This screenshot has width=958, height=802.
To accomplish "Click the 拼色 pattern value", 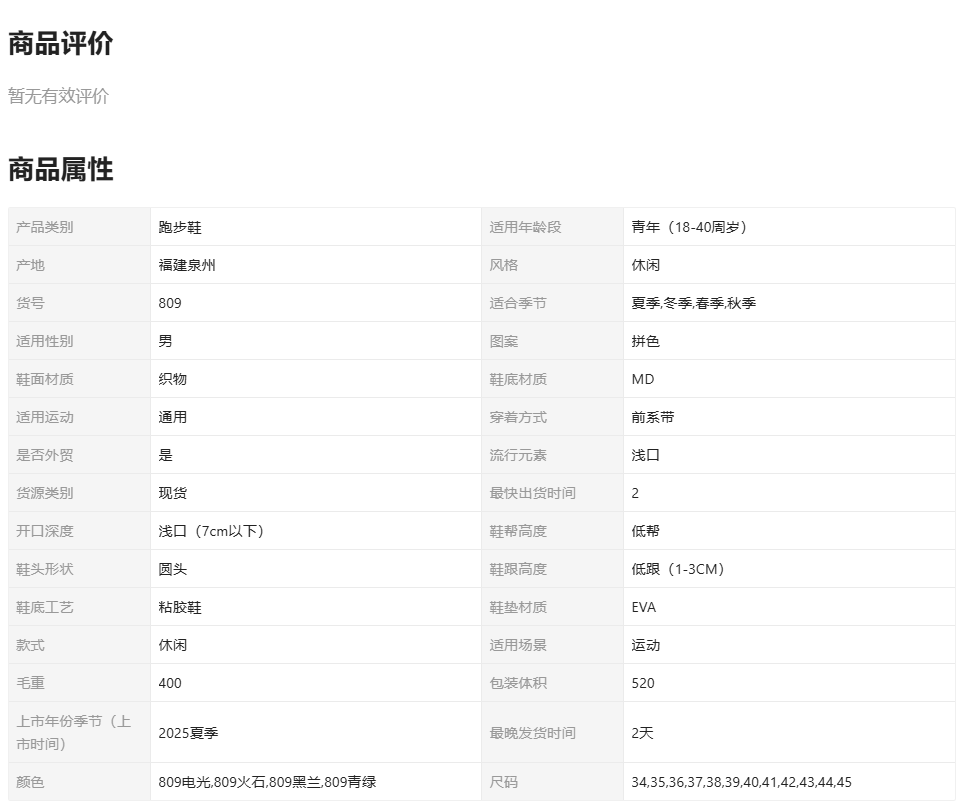I will (646, 341).
